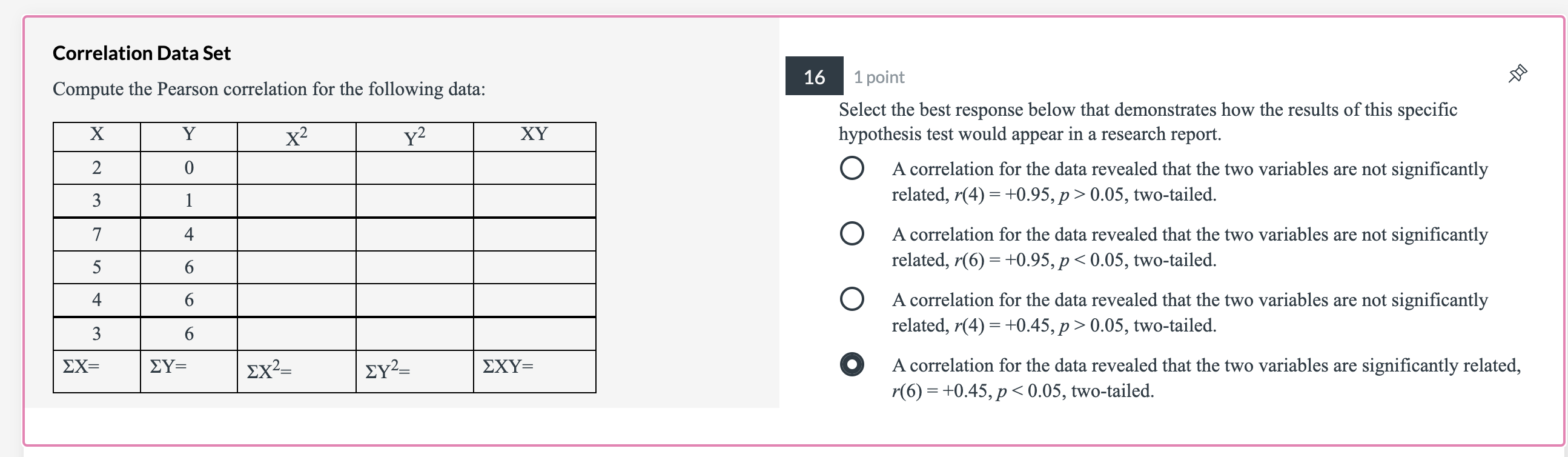1568x457 pixels.
Task: Click the empty Y² cell in row X=3
Action: click(x=414, y=201)
